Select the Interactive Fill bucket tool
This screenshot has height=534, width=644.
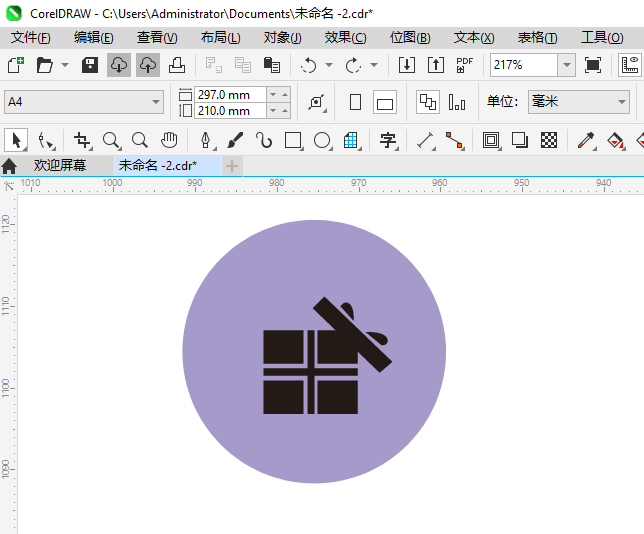click(x=615, y=140)
